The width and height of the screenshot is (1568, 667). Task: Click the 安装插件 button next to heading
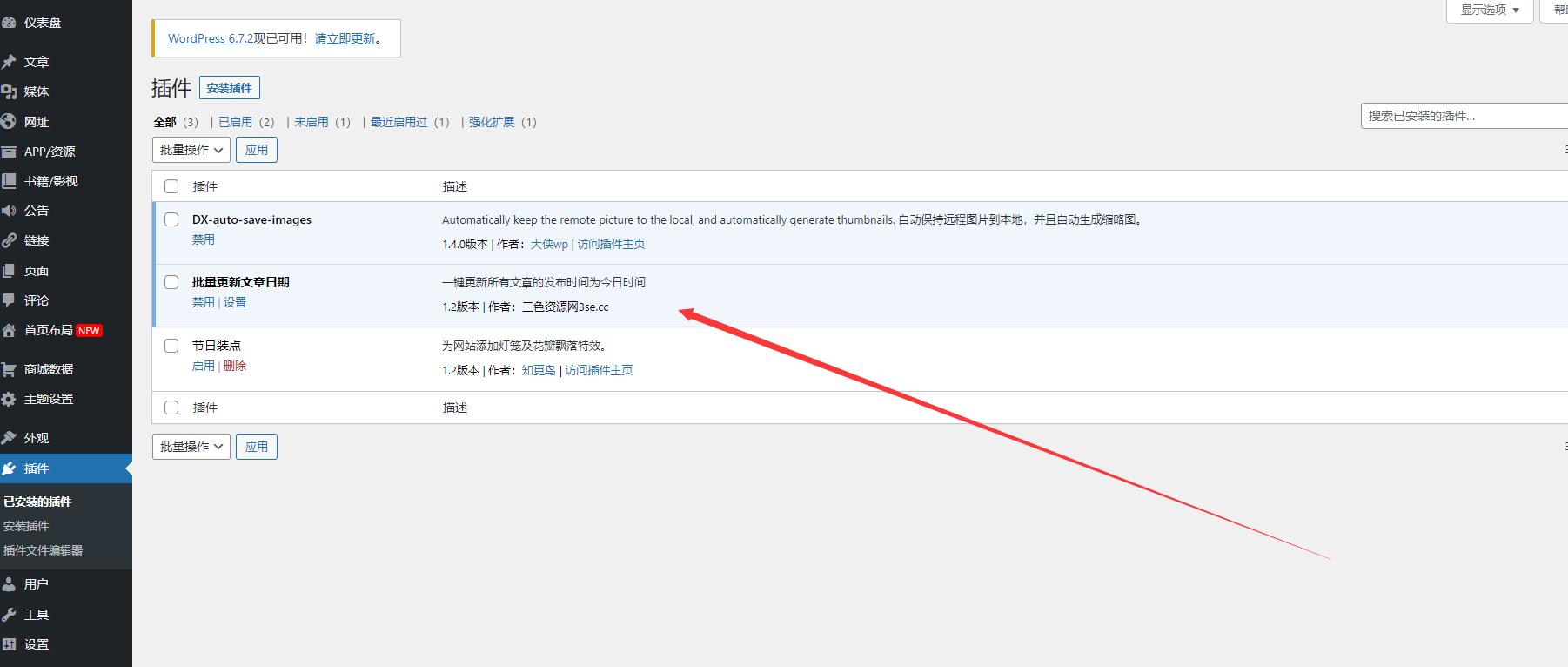pyautogui.click(x=229, y=88)
